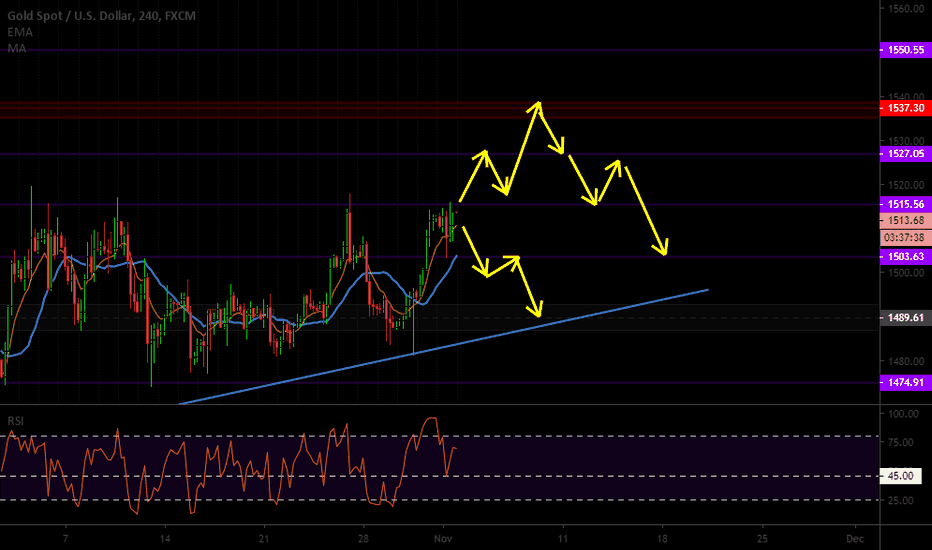
Task: Select the MA indicator label
Action: (17, 48)
